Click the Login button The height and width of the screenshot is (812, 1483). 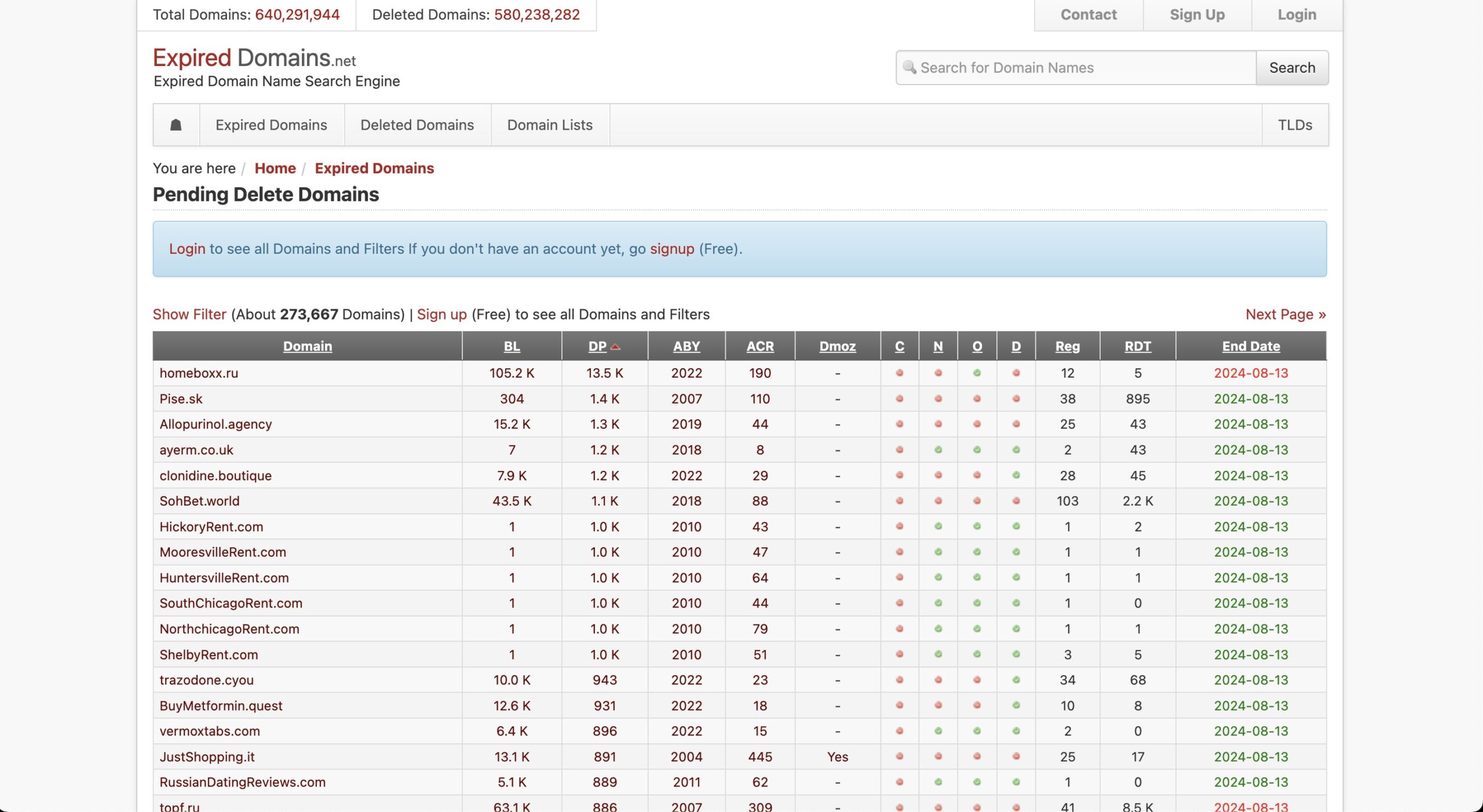point(1297,15)
